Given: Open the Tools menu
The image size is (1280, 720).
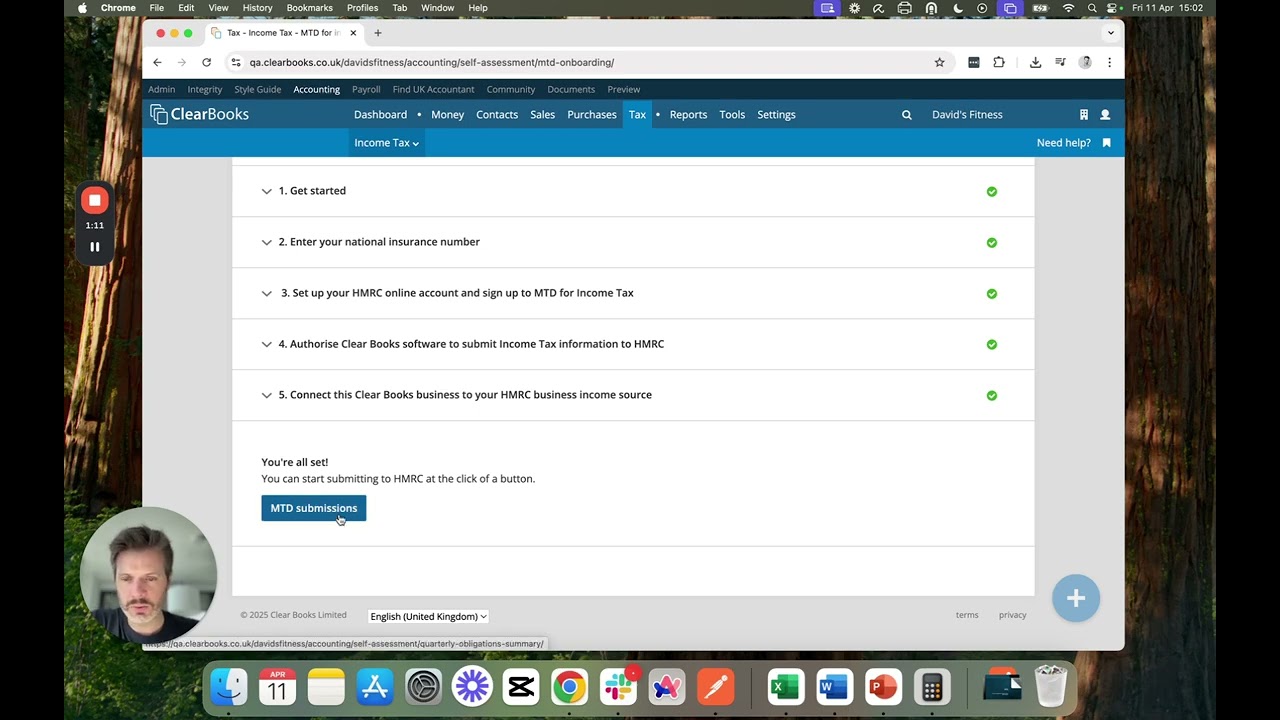Looking at the screenshot, I should (x=732, y=115).
